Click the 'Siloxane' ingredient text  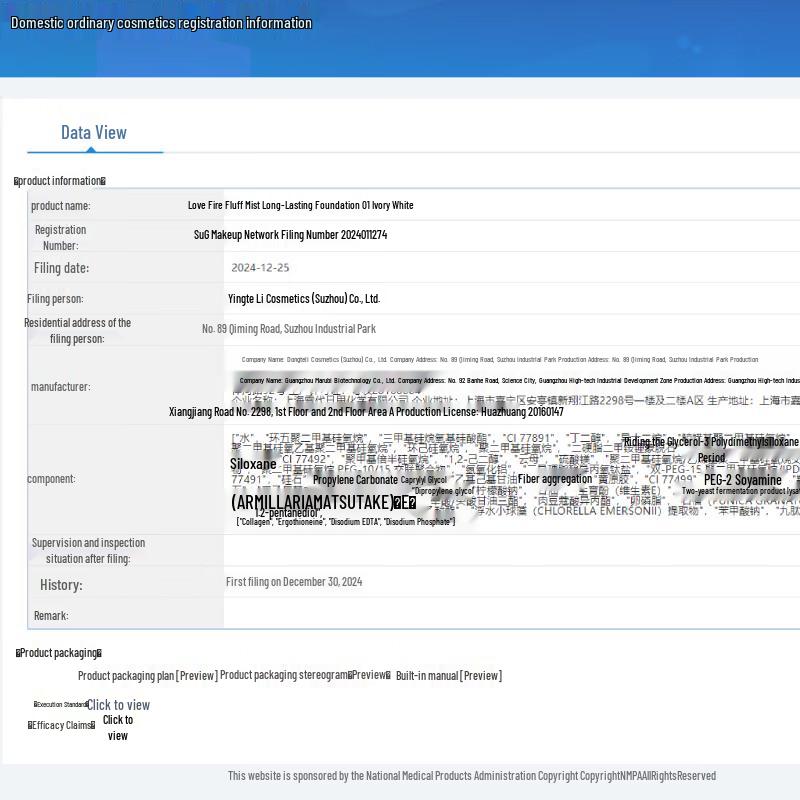(253, 464)
